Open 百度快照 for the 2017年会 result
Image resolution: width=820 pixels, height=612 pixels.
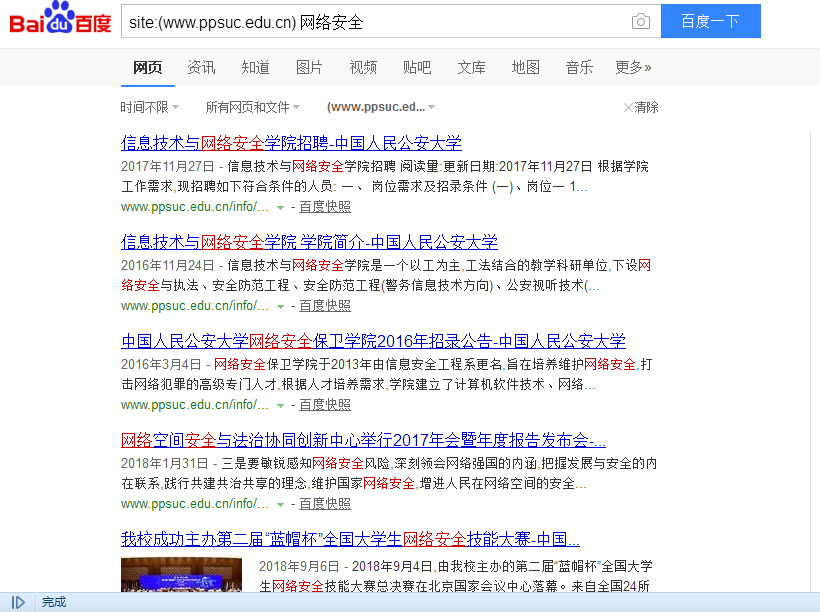click(x=325, y=503)
